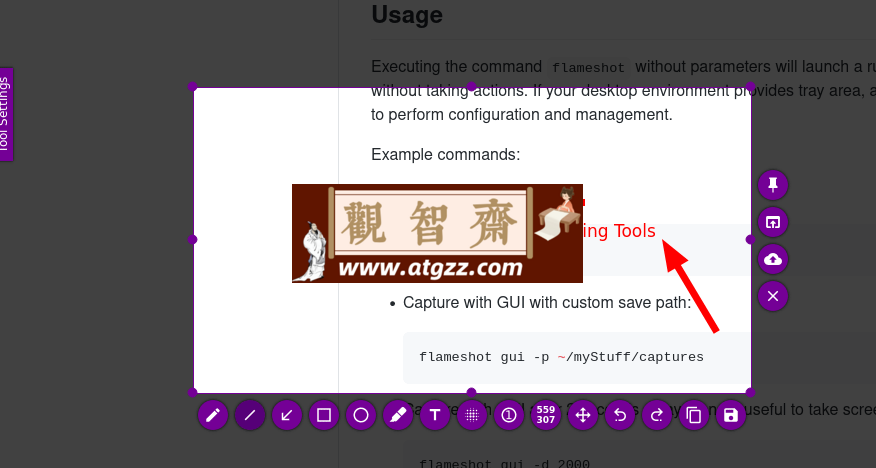Upload the capture to the cloud
This screenshot has height=468, width=876.
(773, 259)
